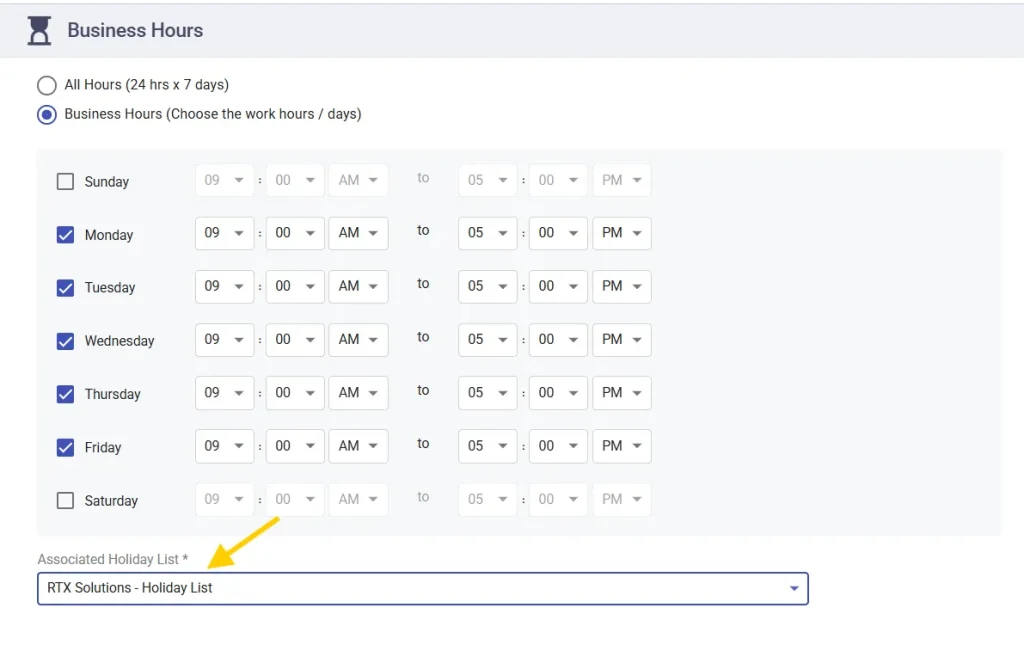Click the Business Hours hourglass icon

tap(39, 31)
